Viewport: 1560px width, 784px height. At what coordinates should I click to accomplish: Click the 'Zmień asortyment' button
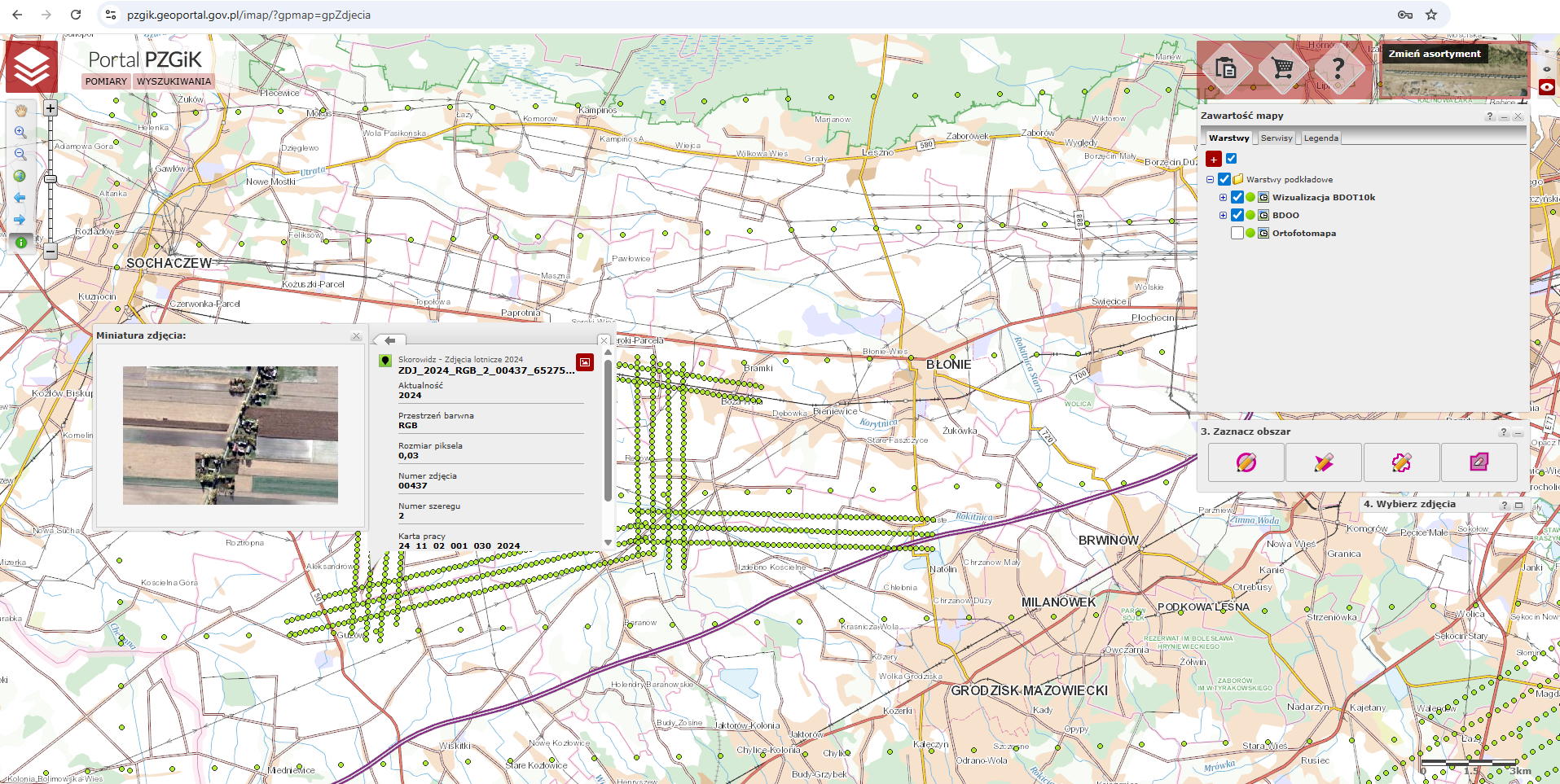click(x=1434, y=54)
